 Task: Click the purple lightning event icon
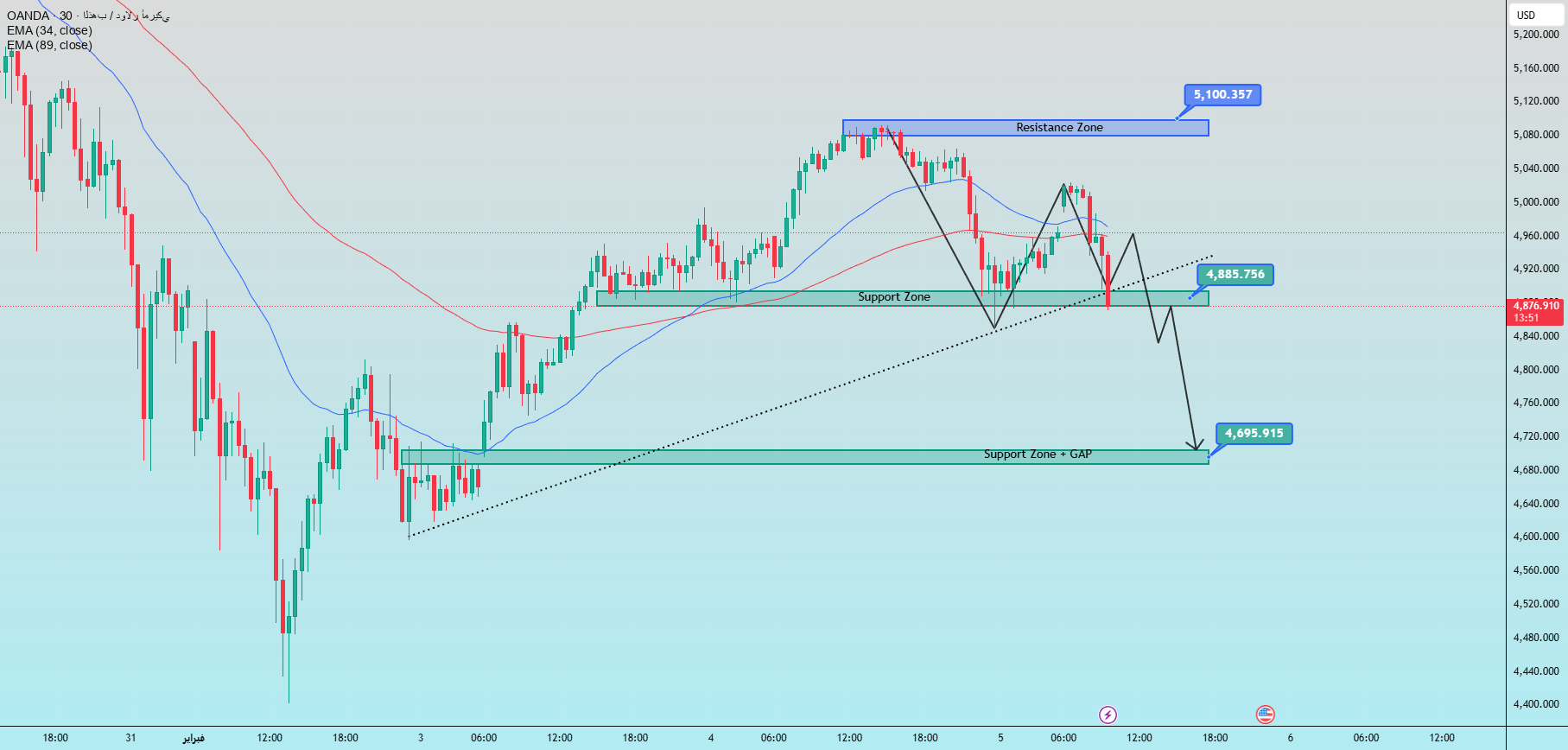click(x=1108, y=715)
